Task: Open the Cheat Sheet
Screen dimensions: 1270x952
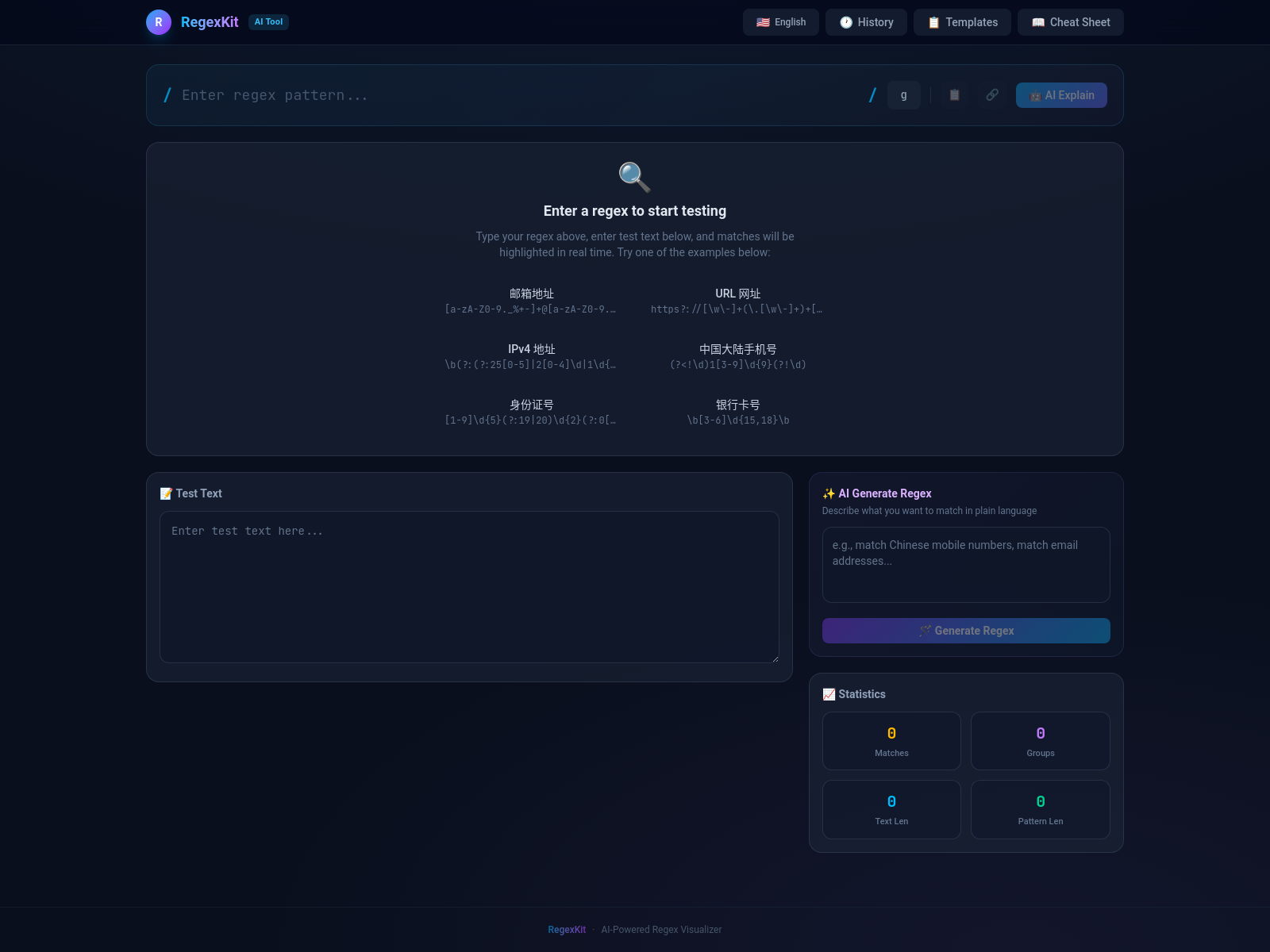Action: pyautogui.click(x=1070, y=22)
